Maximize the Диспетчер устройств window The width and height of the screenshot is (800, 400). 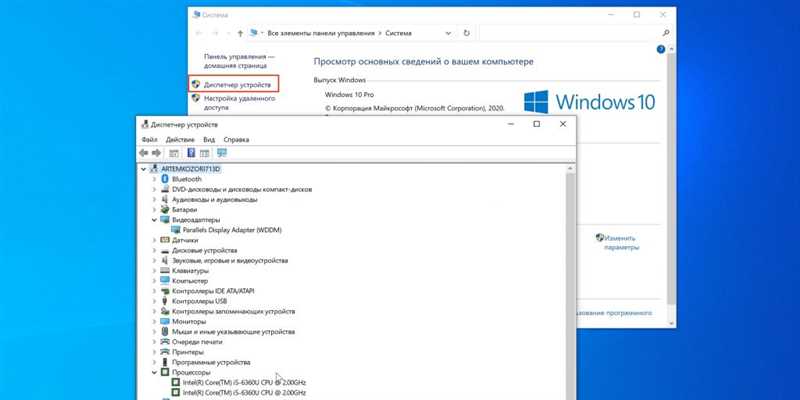click(x=536, y=124)
